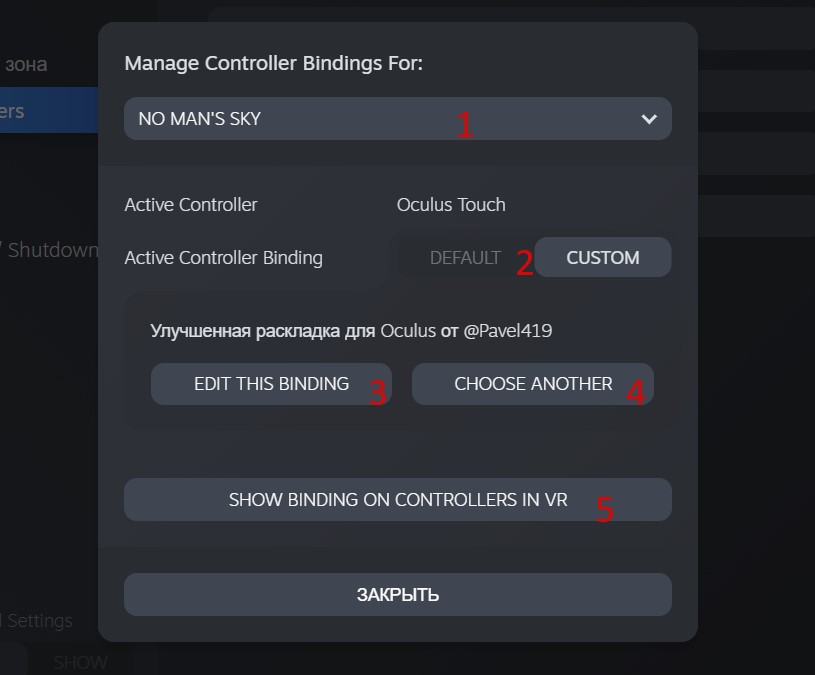Click SHOW BINDING ON CONTROLLERS IN VR
The image size is (815, 675).
click(398, 499)
